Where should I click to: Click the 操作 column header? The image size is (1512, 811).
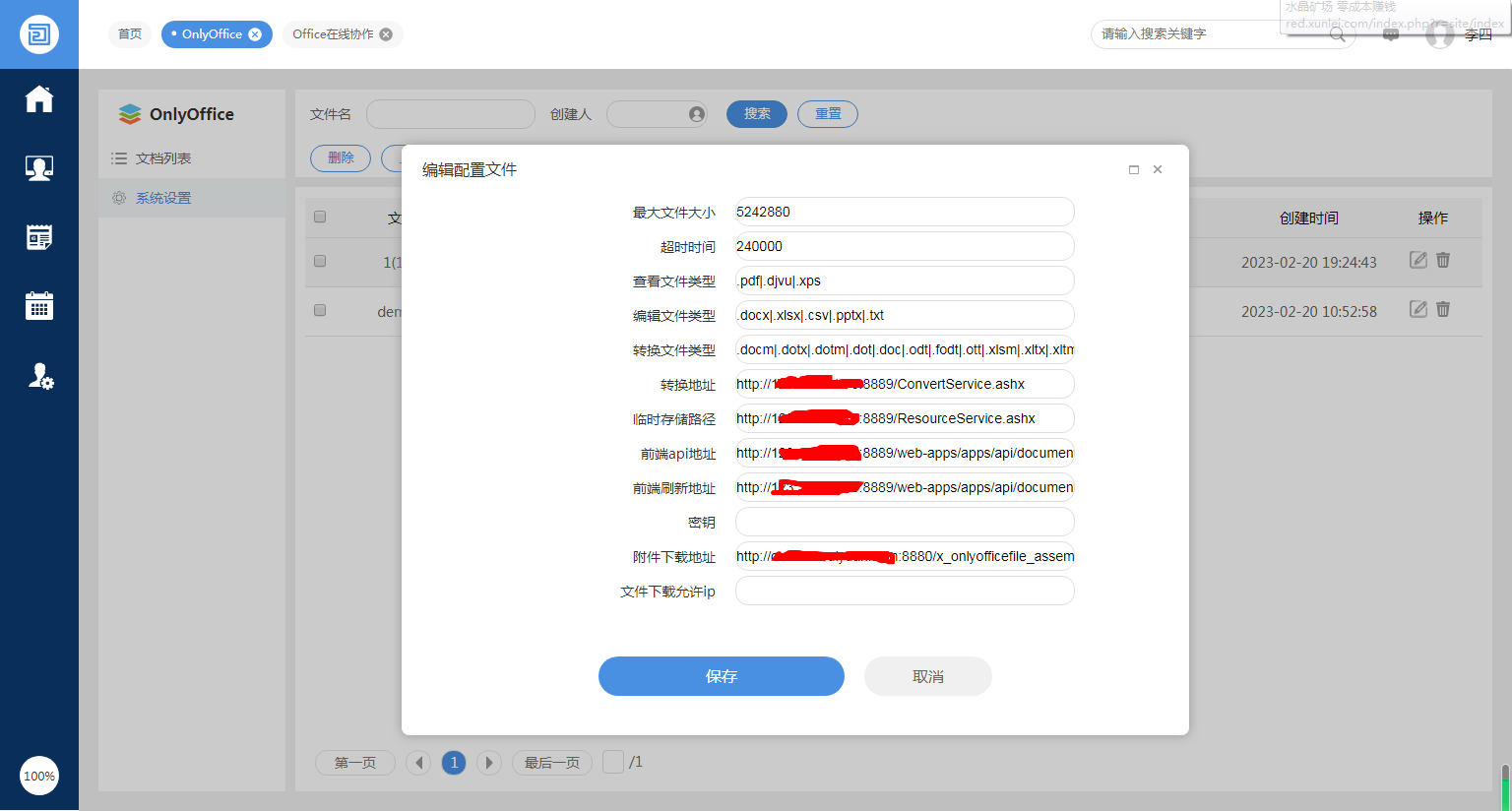[1433, 218]
